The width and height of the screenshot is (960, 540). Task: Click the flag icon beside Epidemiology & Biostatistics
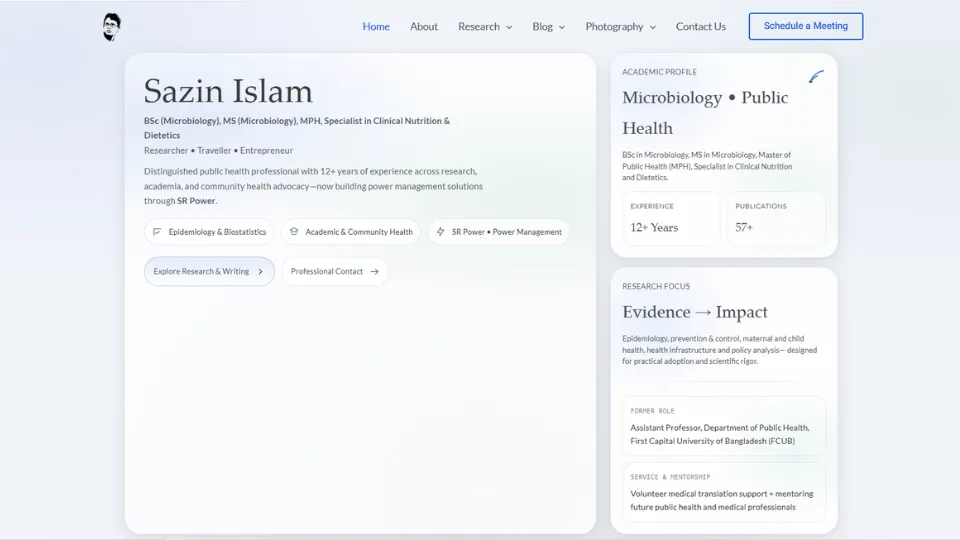[157, 232]
